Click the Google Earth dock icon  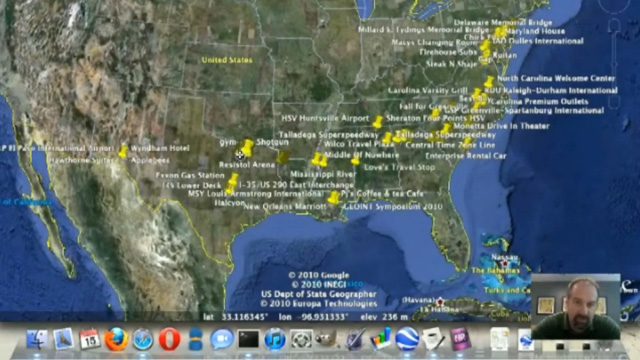click(x=407, y=339)
